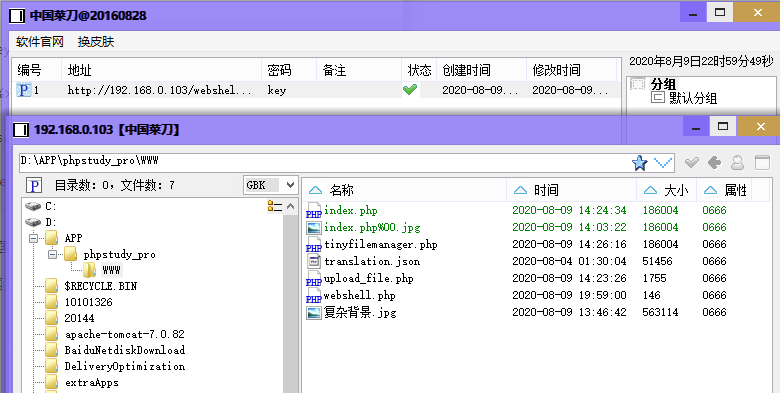Viewport: 780px width, 393px height.
Task: Select drive D: in the tree
Action: pos(51,222)
